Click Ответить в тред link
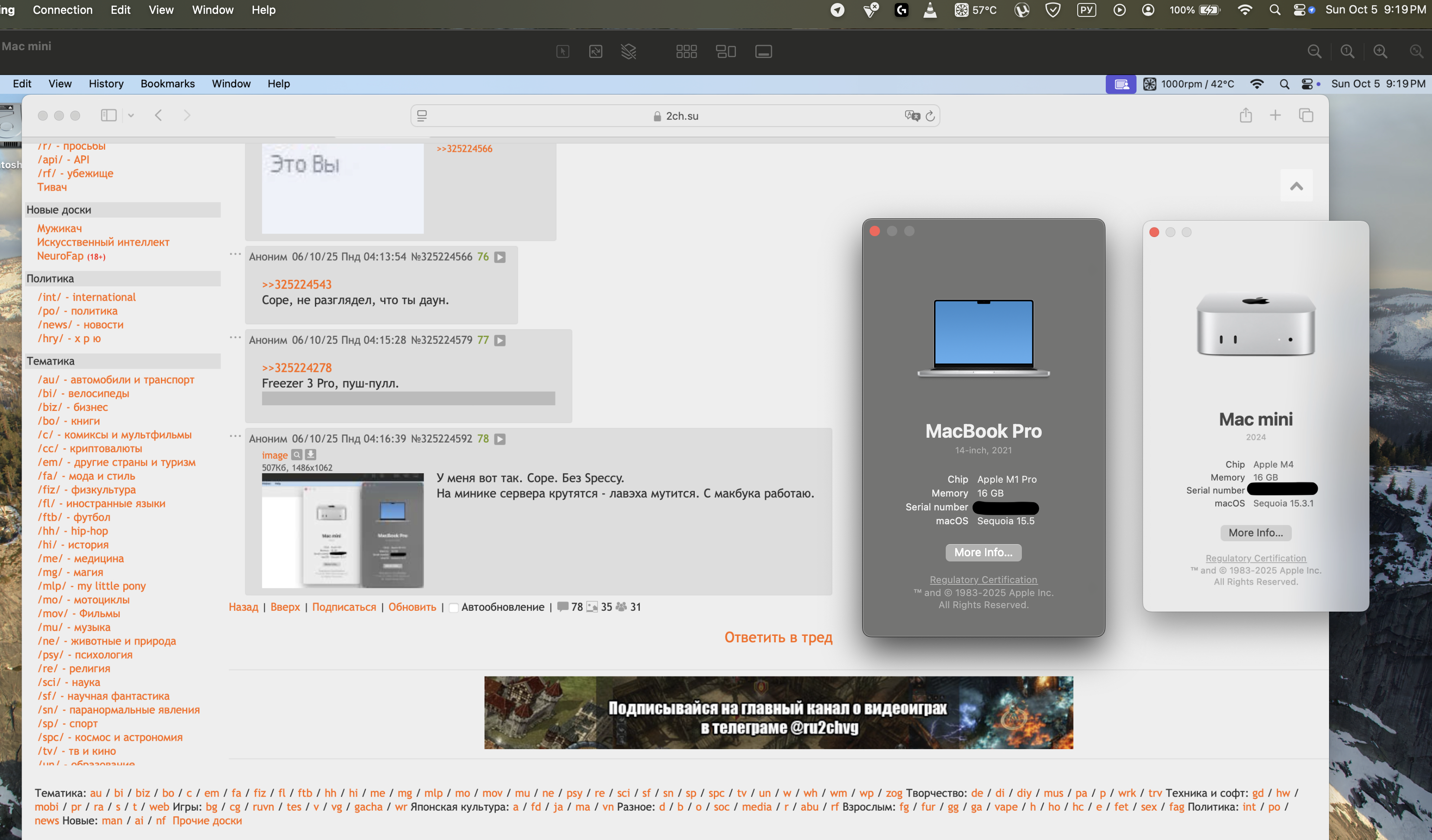The image size is (1432, 840). point(778,637)
